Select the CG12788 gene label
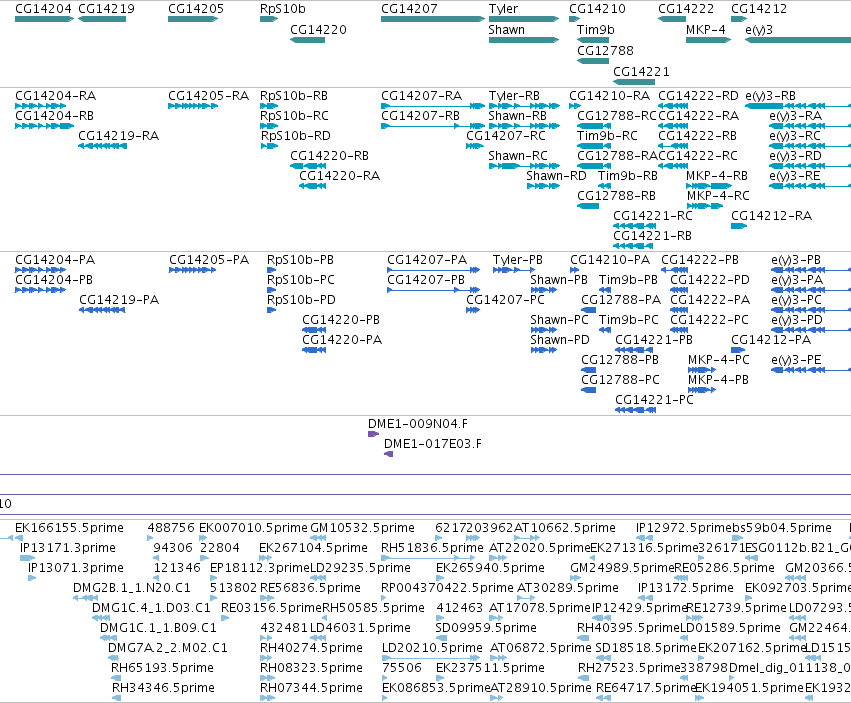851x703 pixels. coord(605,50)
